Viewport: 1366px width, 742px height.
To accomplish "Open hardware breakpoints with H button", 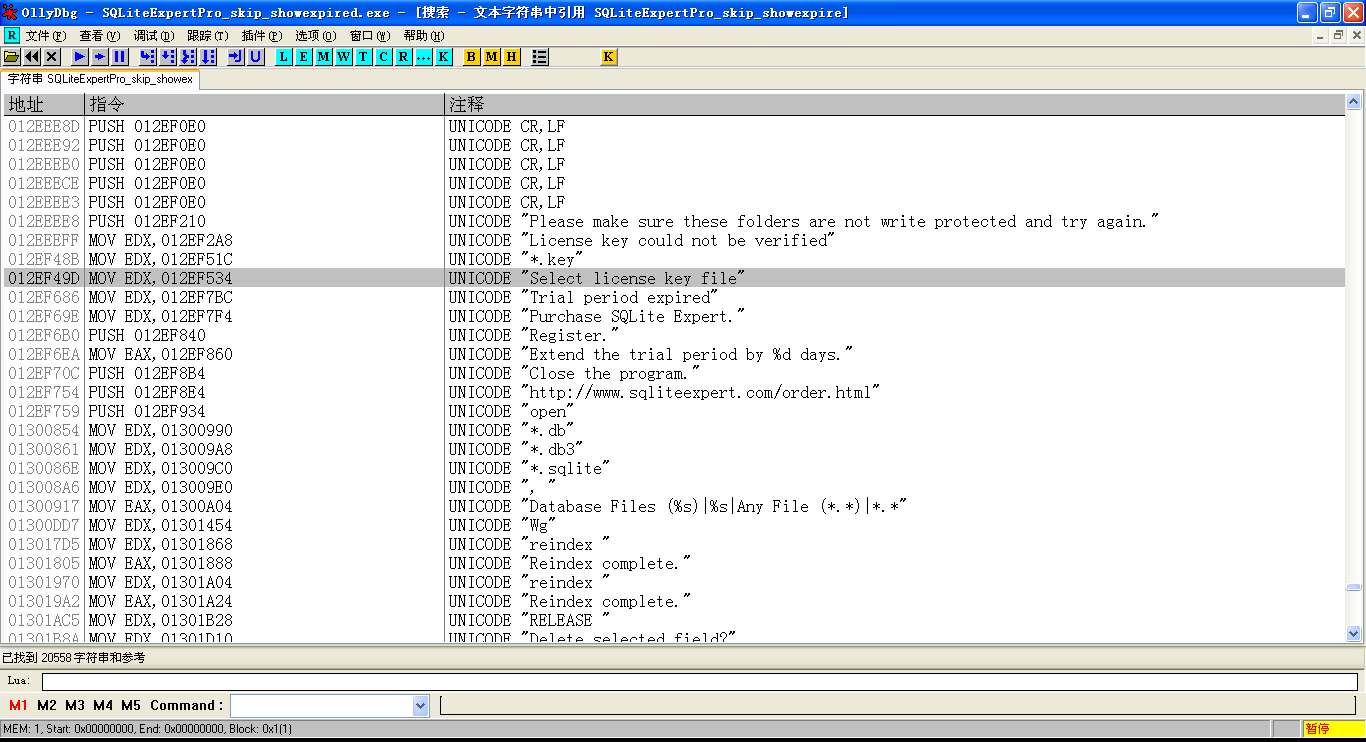I will (x=512, y=57).
